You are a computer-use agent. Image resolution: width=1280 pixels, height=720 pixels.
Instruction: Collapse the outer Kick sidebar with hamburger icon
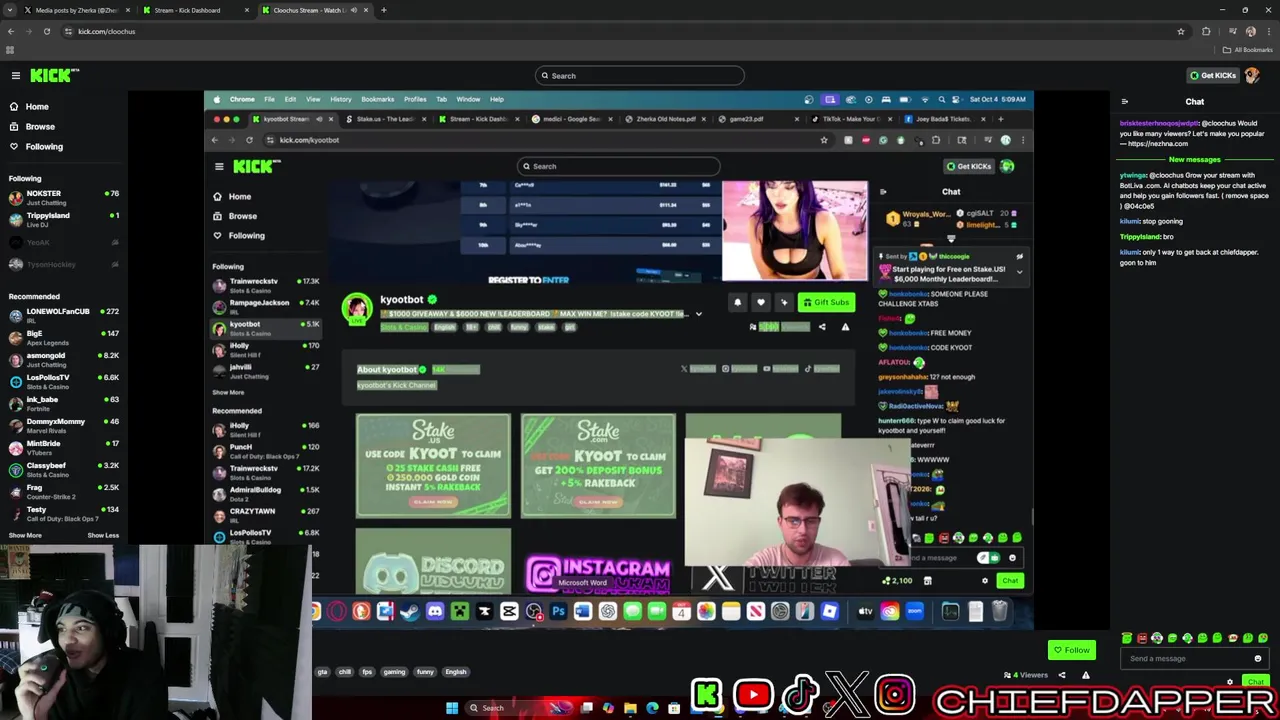point(15,75)
